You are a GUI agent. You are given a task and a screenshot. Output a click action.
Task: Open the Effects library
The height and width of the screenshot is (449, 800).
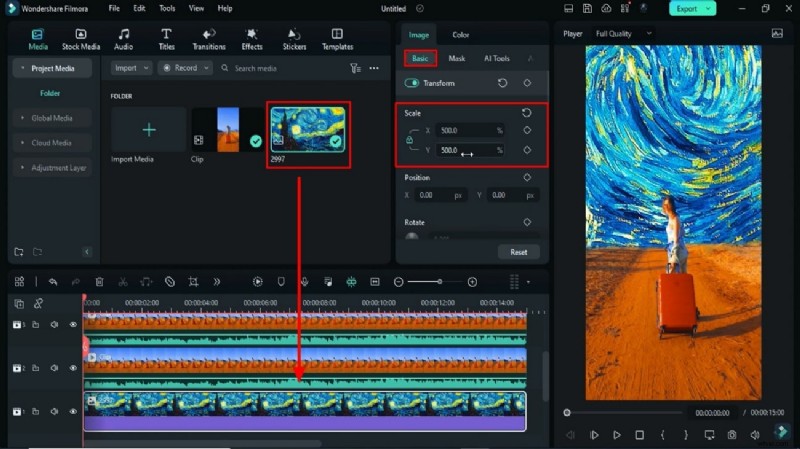(x=252, y=38)
